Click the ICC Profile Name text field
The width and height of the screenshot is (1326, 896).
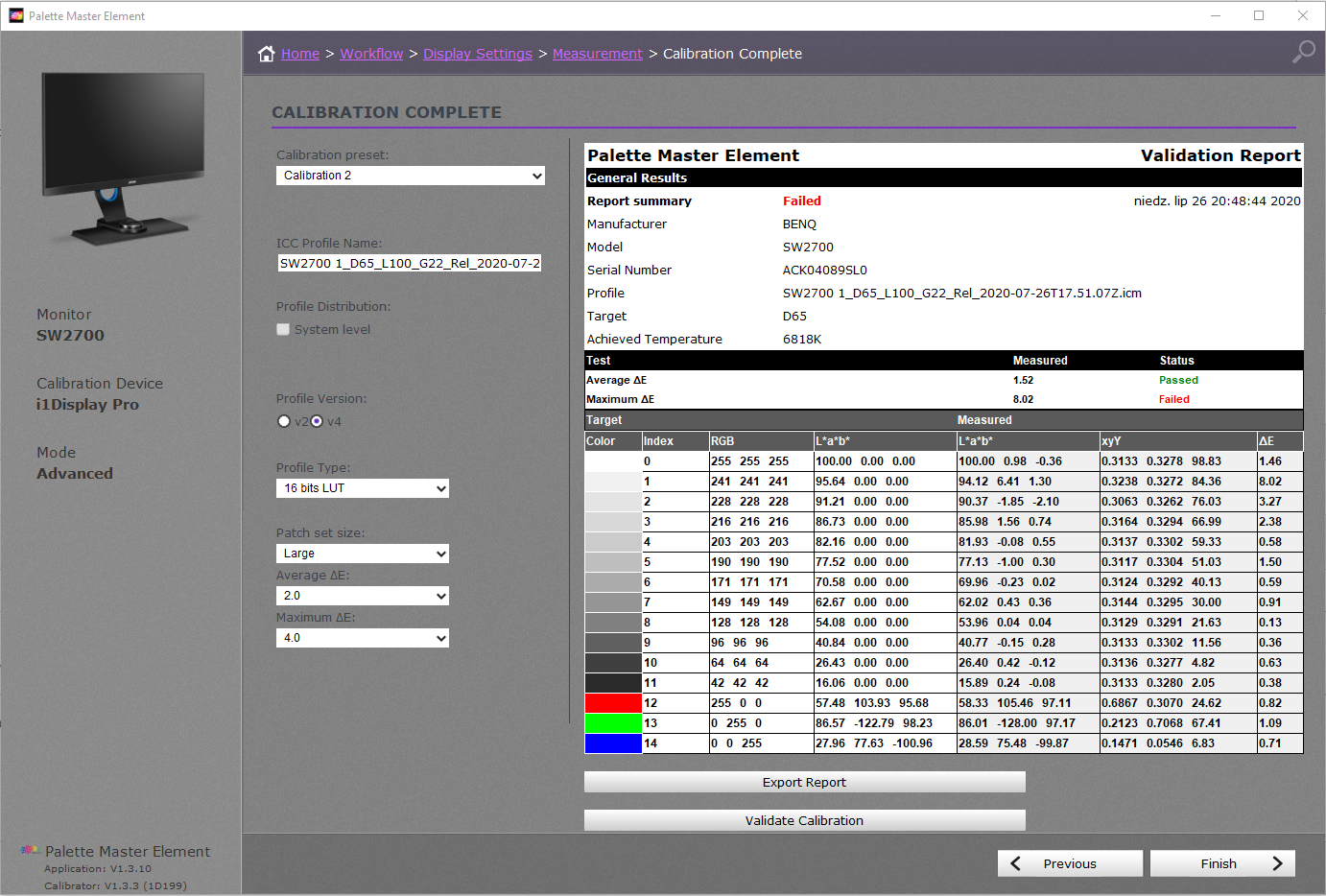tap(410, 263)
